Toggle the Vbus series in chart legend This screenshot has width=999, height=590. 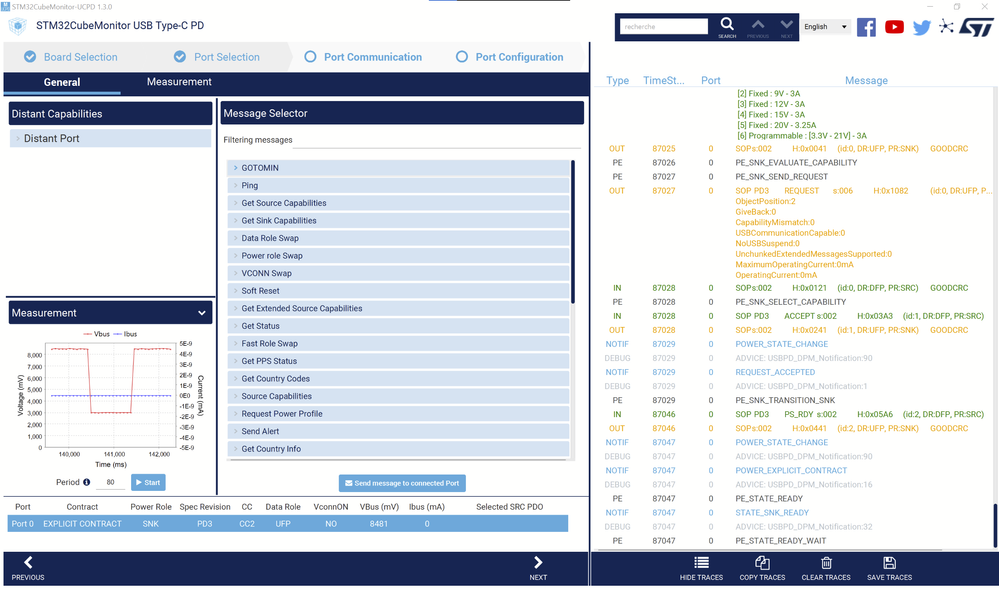point(96,334)
